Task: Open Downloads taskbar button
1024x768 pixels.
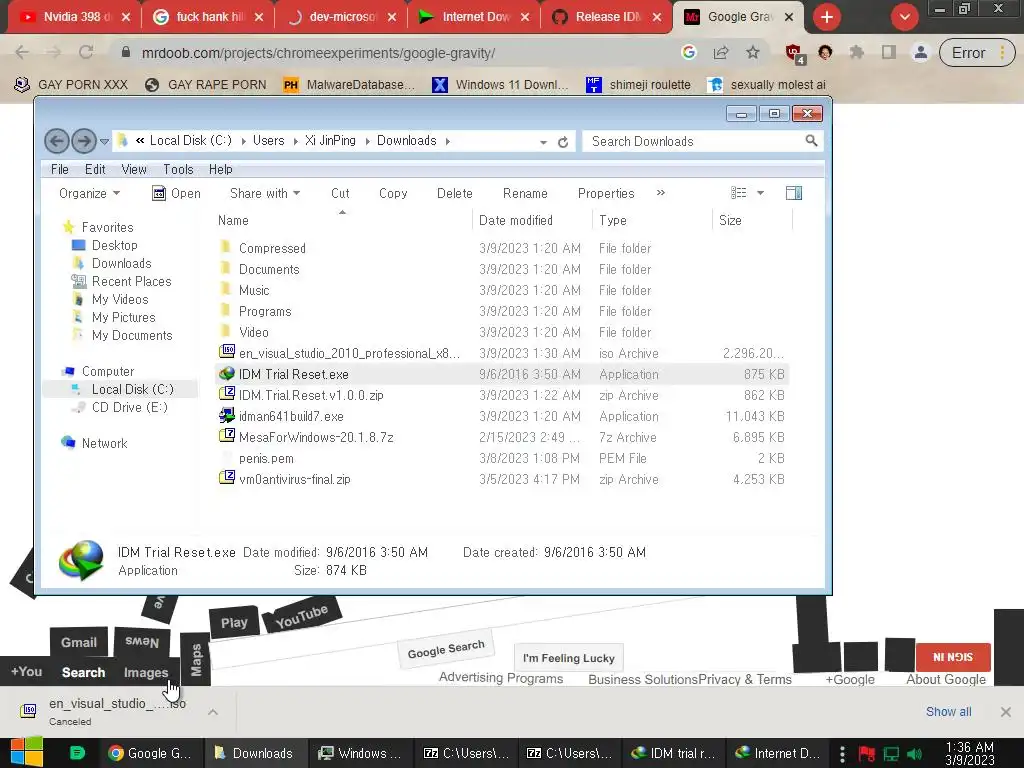Action: pyautogui.click(x=254, y=754)
